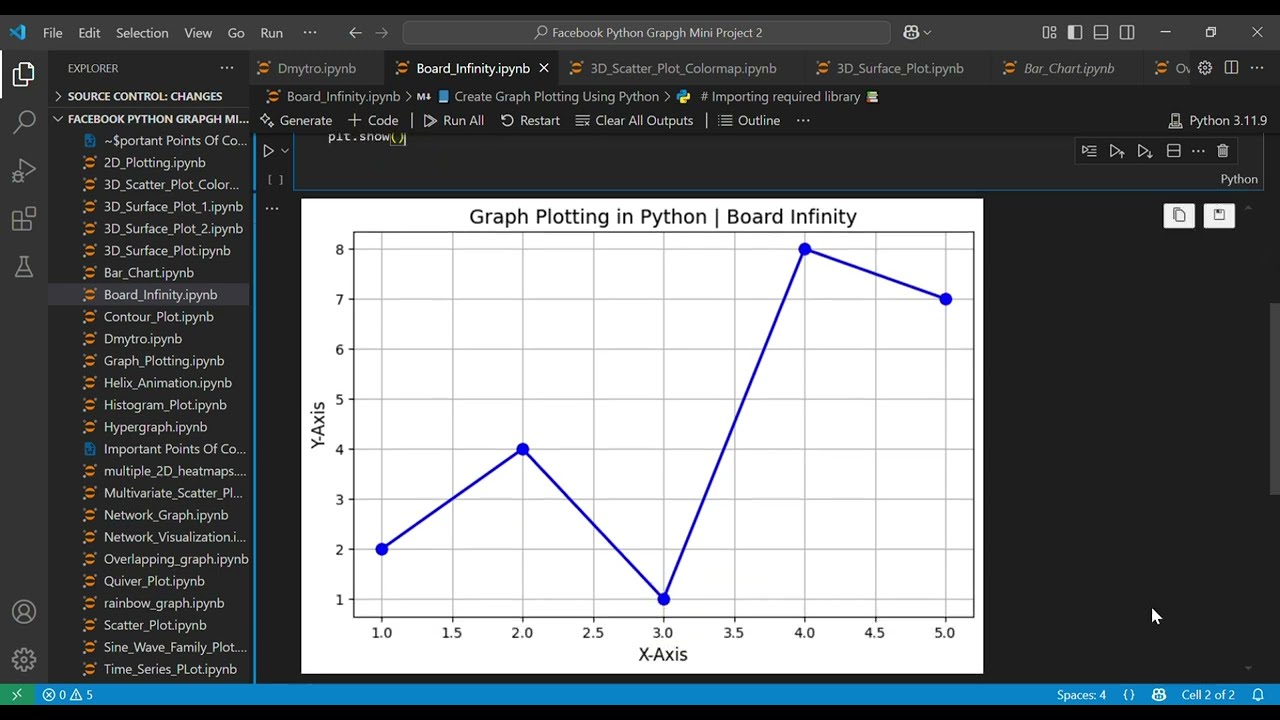Viewport: 1280px width, 720px height.
Task: Click the notebook vertical scrollbar thumb
Action: 1273,398
